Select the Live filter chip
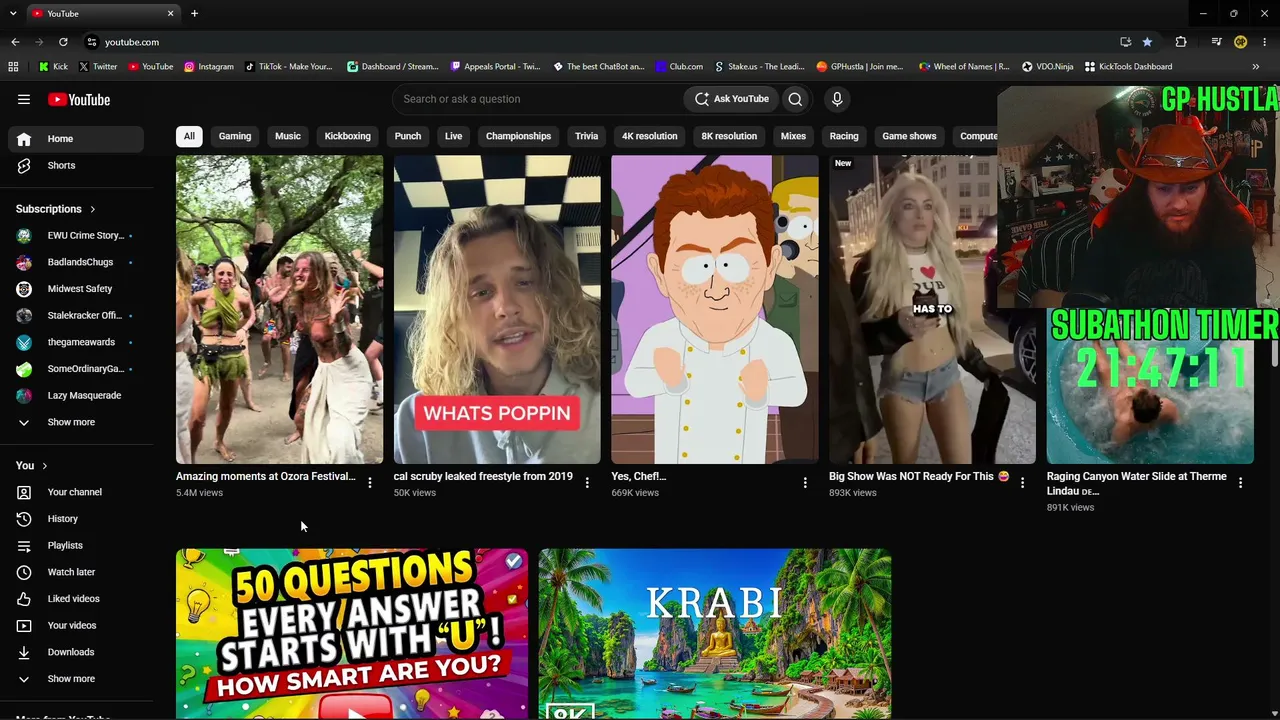 [x=454, y=136]
